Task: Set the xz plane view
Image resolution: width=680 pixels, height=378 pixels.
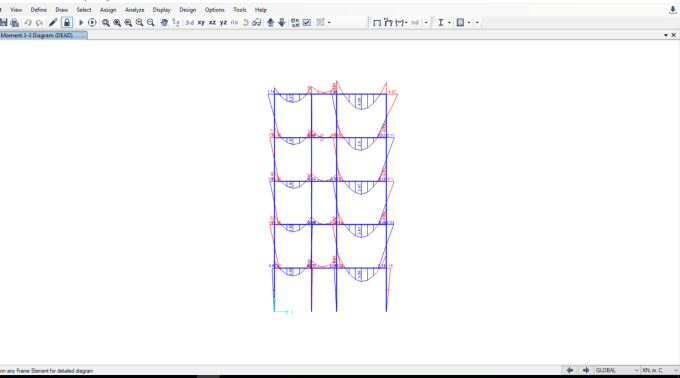Action: pyautogui.click(x=212, y=23)
